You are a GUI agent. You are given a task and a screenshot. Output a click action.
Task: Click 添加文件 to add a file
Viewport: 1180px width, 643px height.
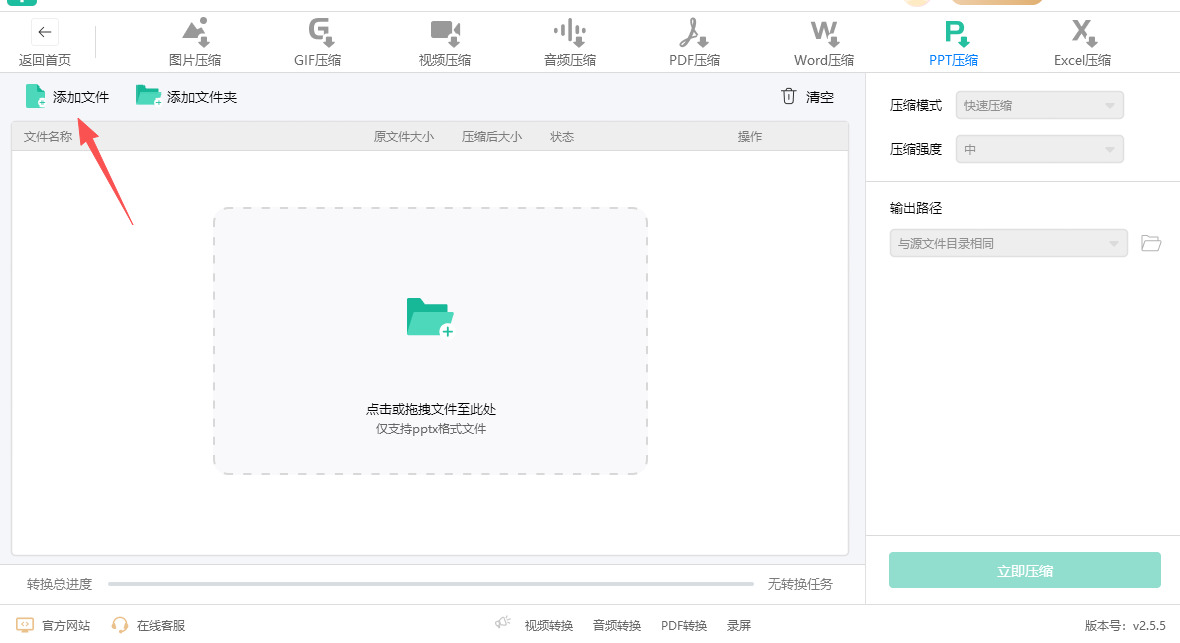pyautogui.click(x=67, y=97)
